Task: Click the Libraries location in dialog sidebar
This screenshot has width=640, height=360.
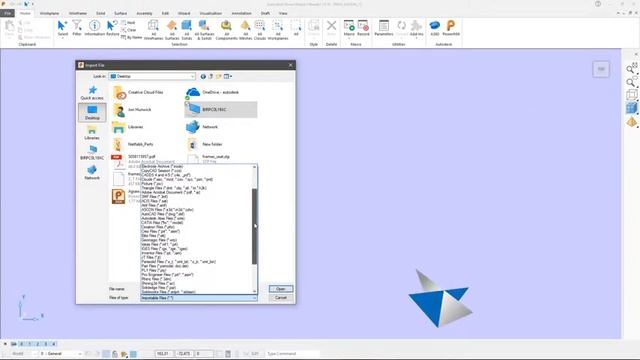Action: pos(92,133)
